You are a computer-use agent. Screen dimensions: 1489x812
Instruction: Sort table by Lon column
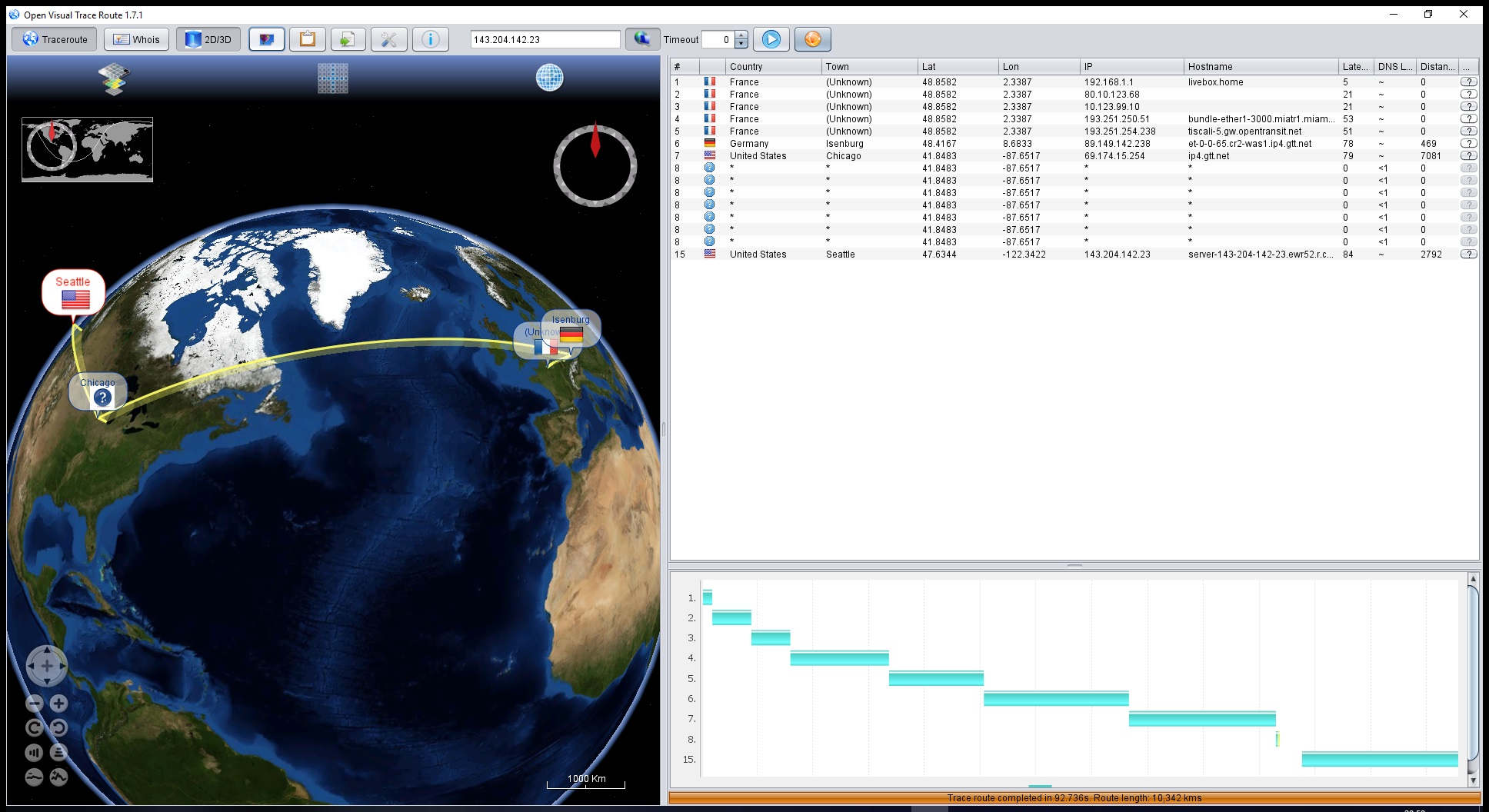point(1039,67)
